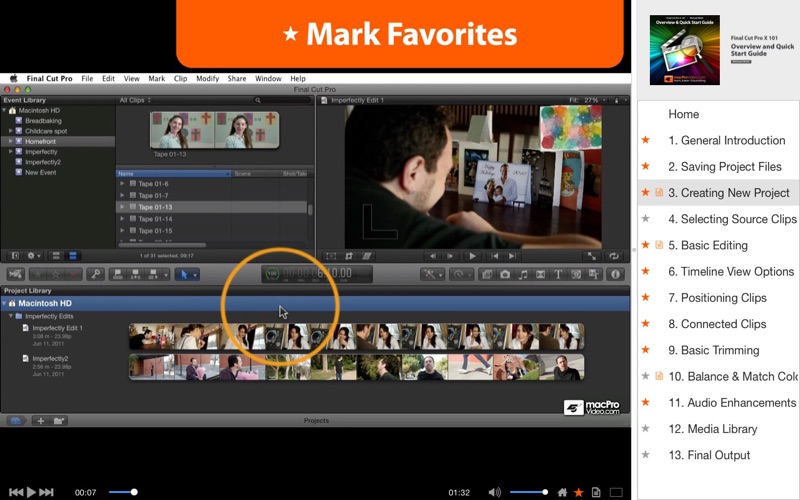This screenshot has height=500, width=800.
Task: Select the Tape 01-13 filmstrip thumbnail
Action: (x=214, y=130)
